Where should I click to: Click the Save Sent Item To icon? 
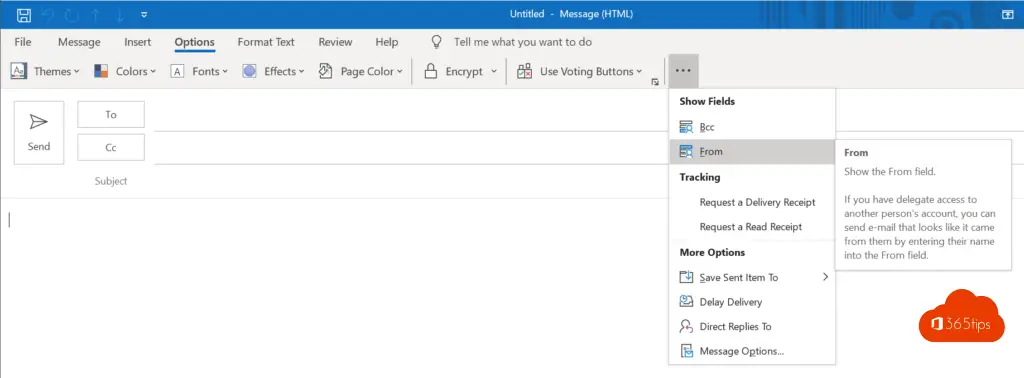(686, 277)
